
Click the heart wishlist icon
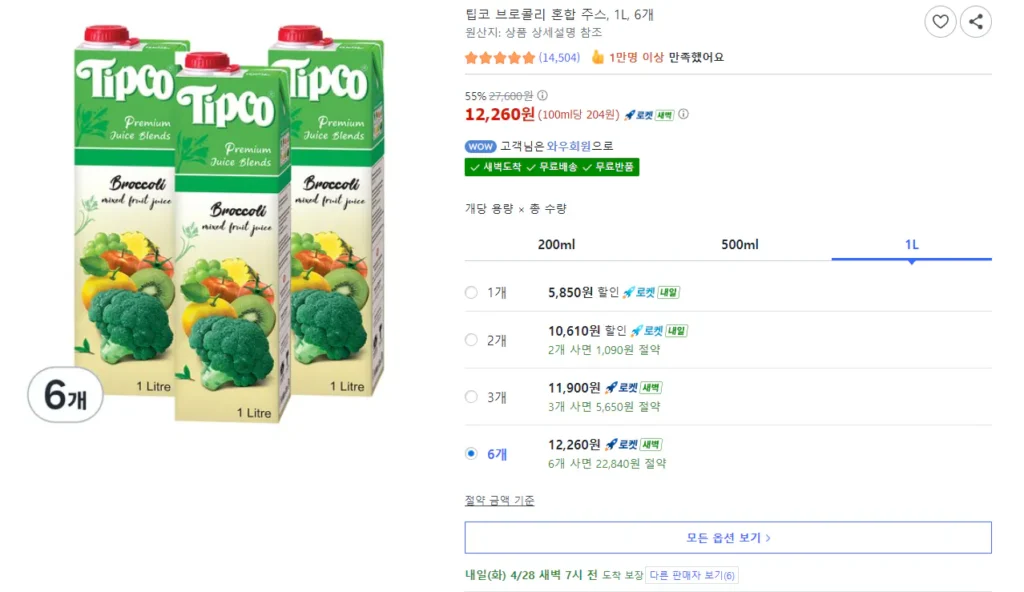(940, 21)
